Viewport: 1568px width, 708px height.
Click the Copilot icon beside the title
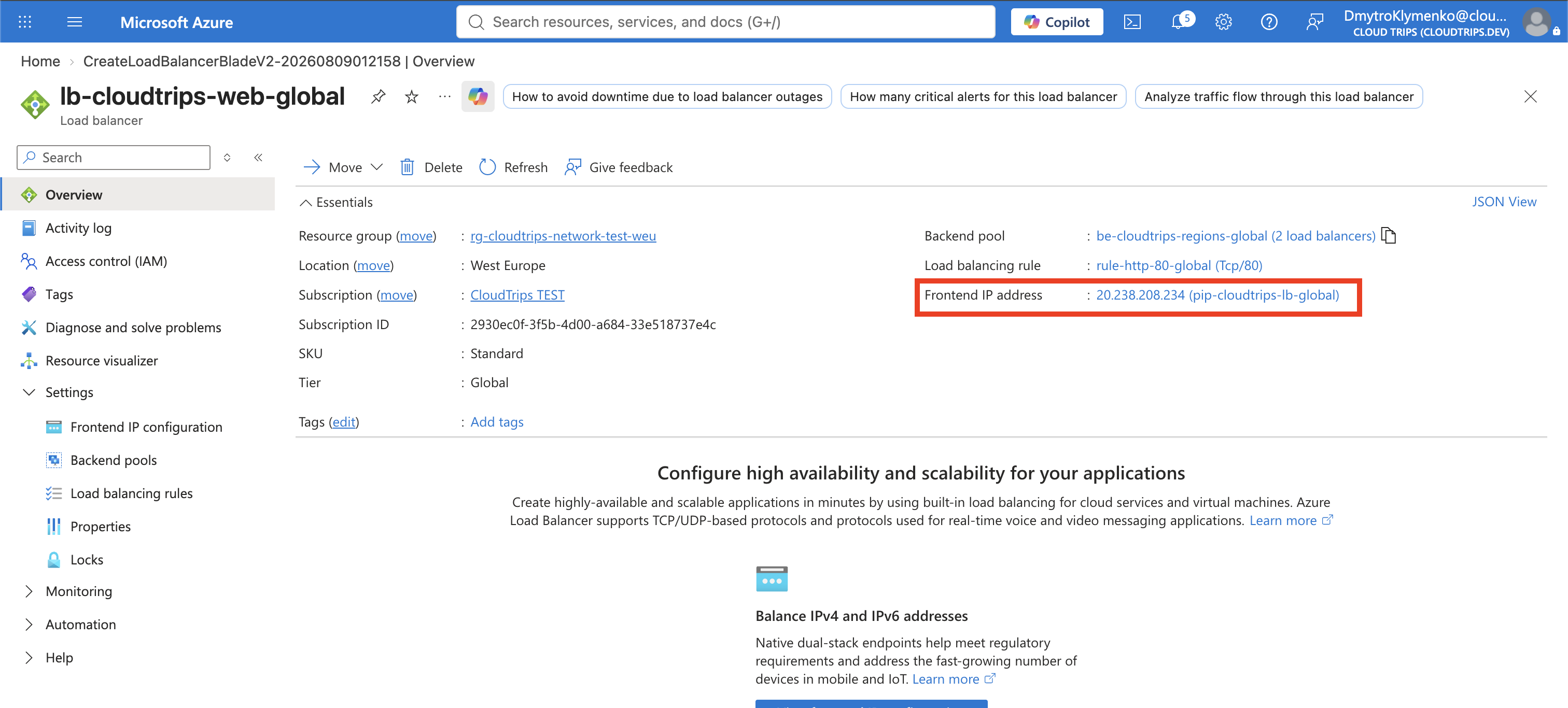click(478, 96)
